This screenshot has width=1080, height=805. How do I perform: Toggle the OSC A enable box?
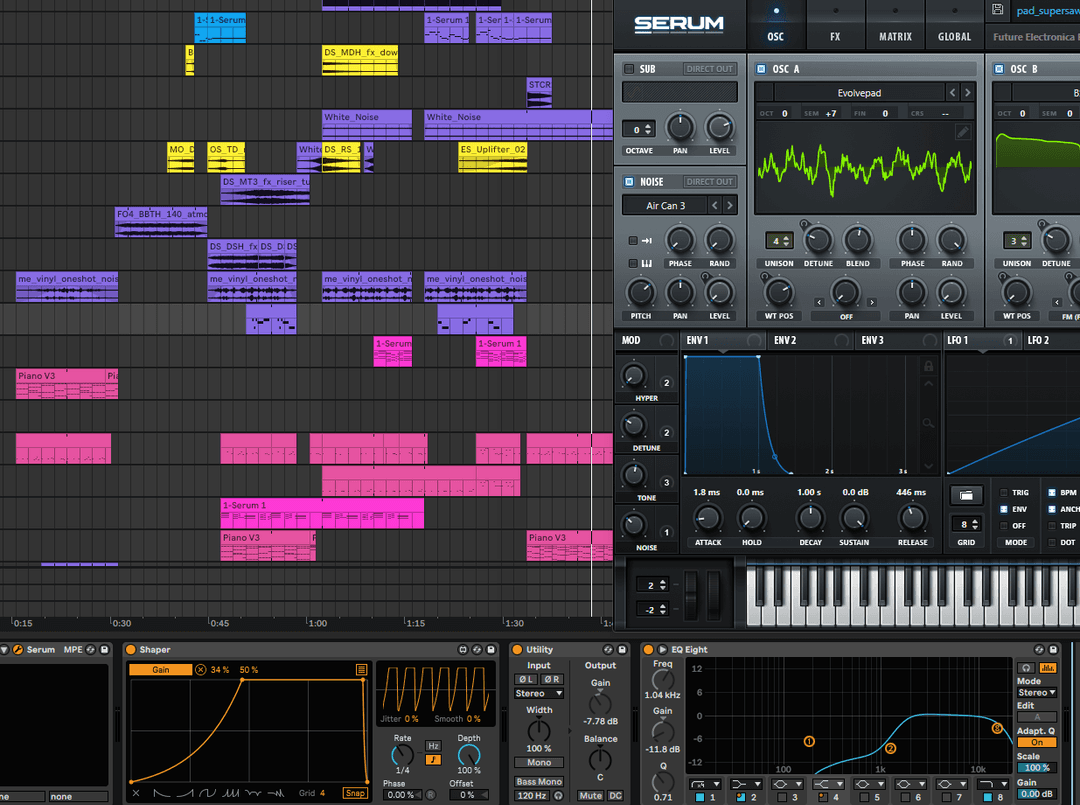(761, 69)
